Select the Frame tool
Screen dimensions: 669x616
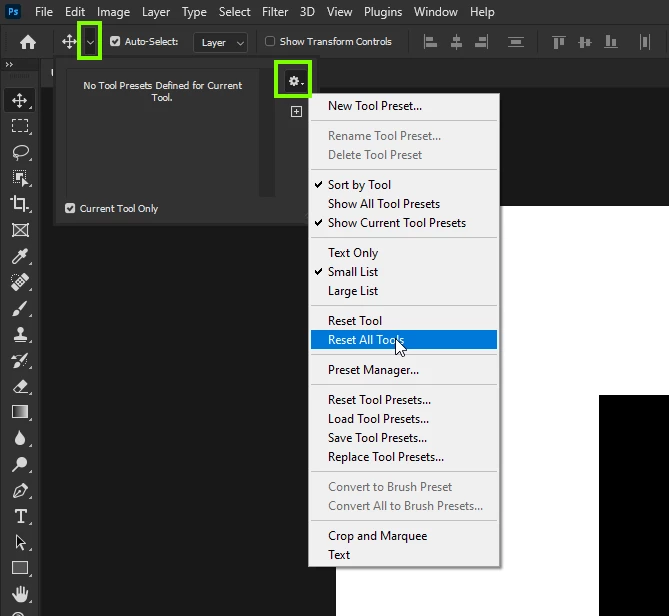tap(20, 230)
